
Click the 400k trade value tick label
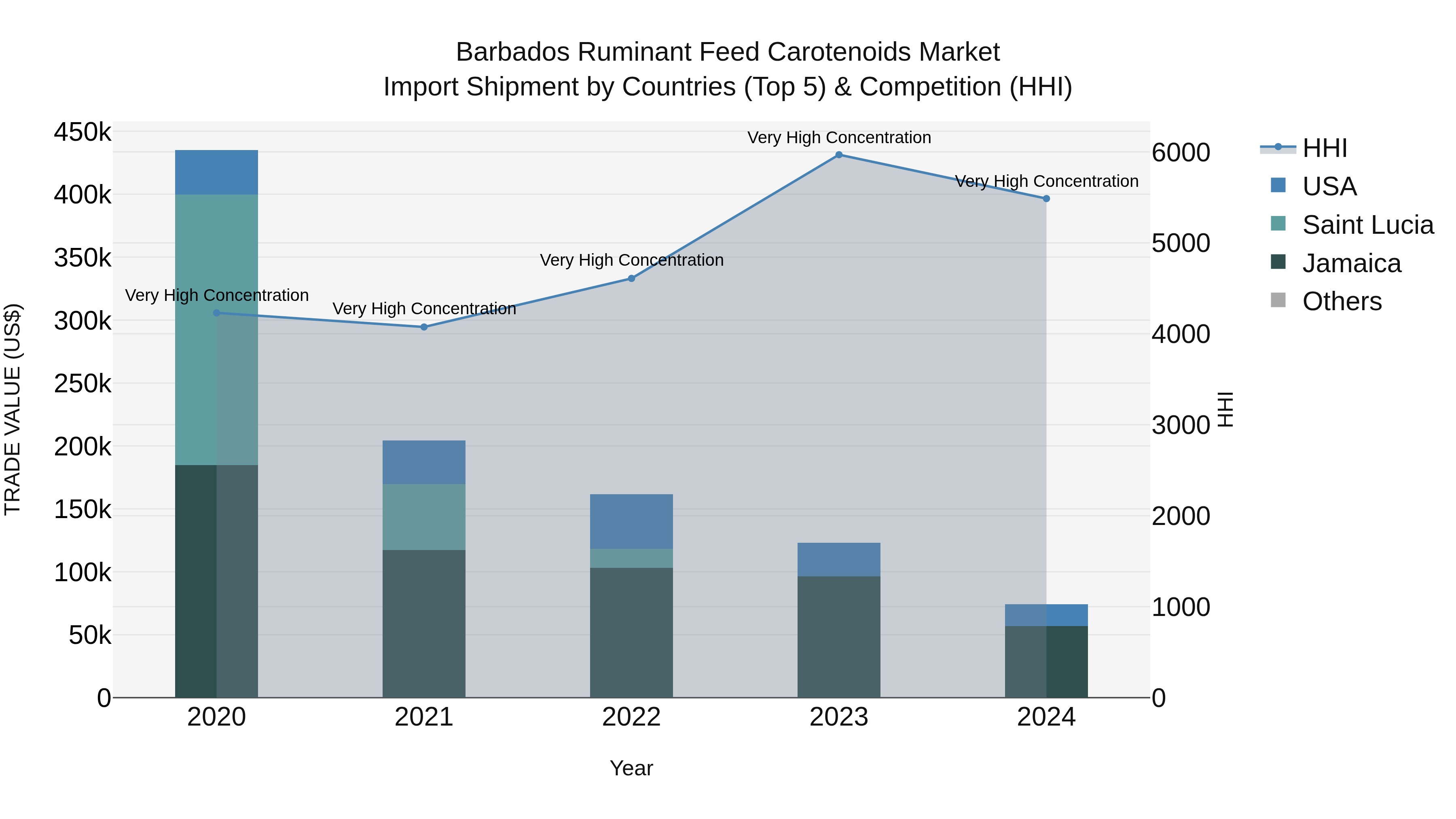click(x=83, y=195)
